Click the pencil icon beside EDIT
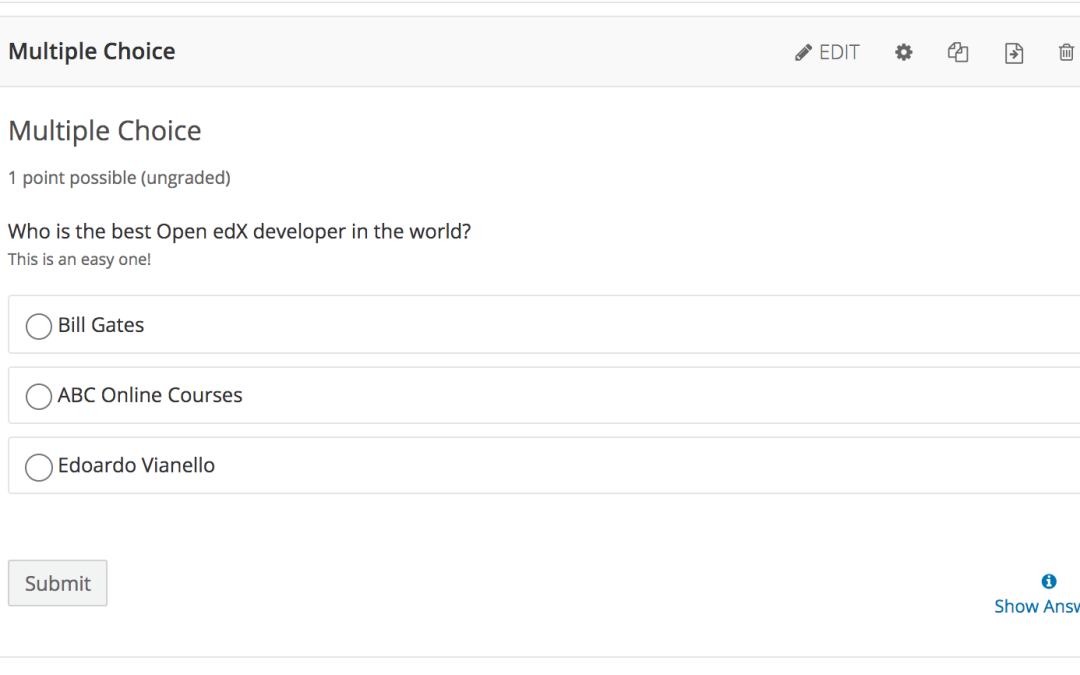Viewport: 1080px width, 675px height. click(803, 53)
